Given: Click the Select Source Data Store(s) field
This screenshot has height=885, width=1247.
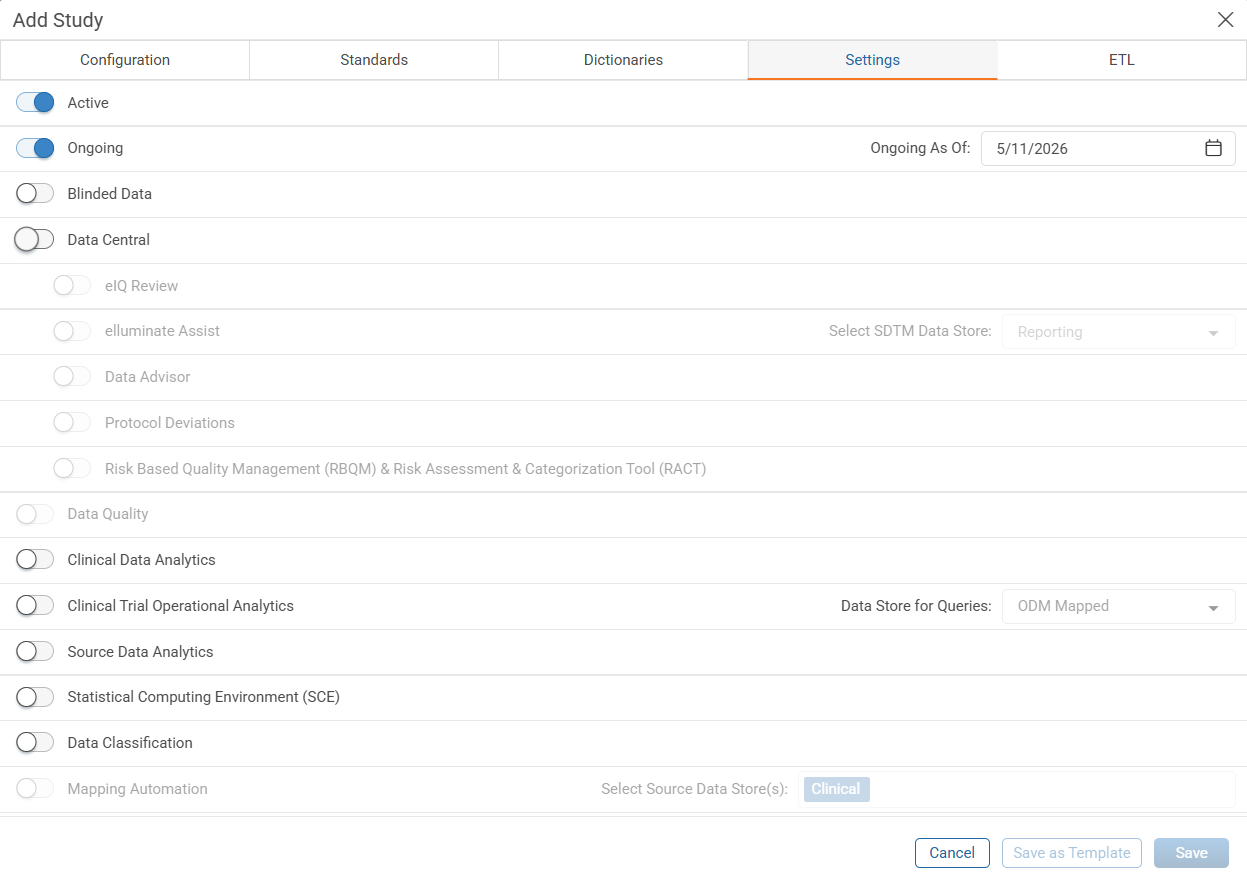Looking at the screenshot, I should click(x=1019, y=789).
